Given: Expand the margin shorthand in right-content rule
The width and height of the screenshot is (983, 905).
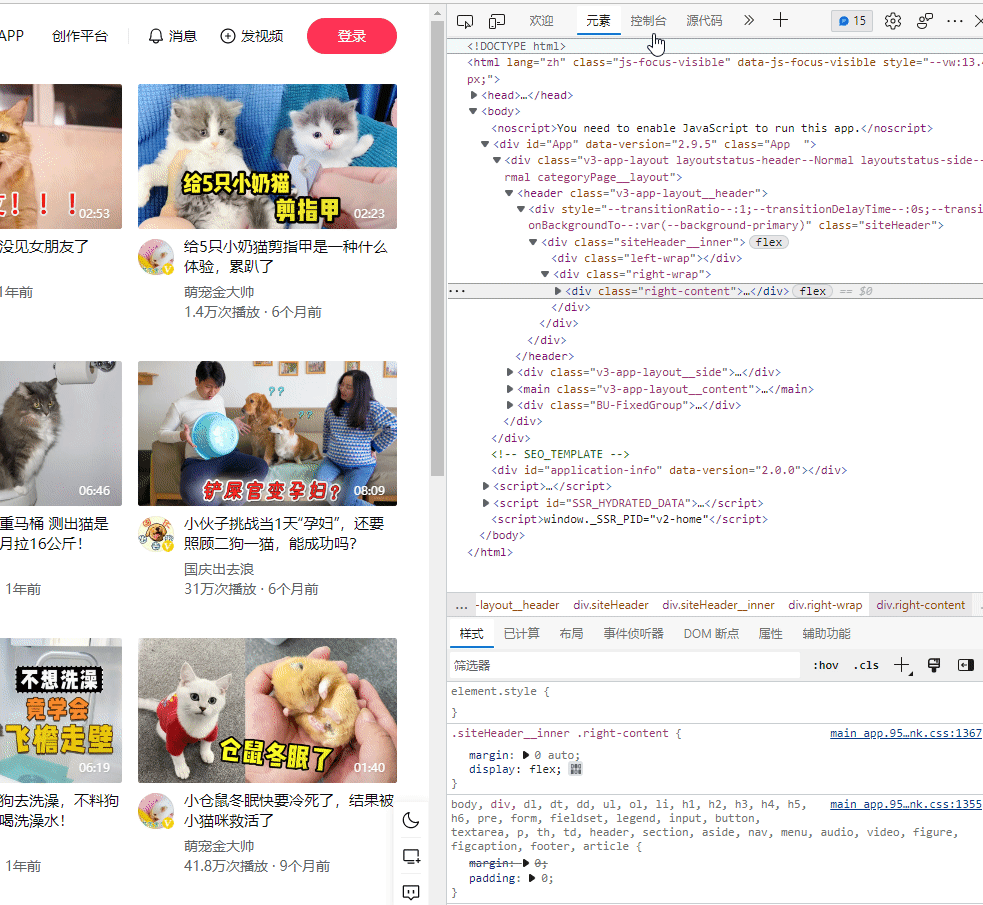Looking at the screenshot, I should pos(526,755).
